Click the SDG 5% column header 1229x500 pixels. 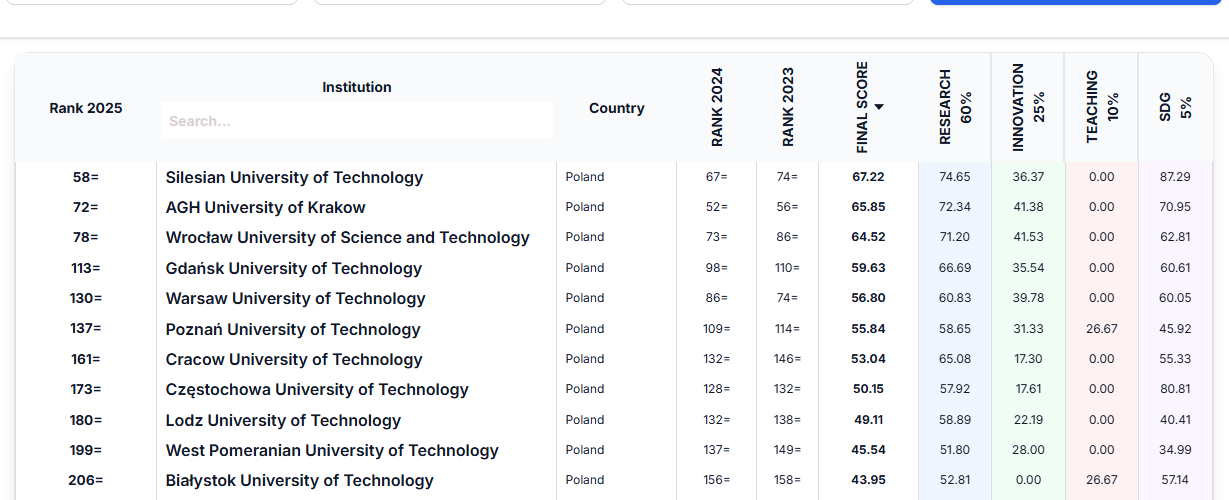tap(1175, 108)
